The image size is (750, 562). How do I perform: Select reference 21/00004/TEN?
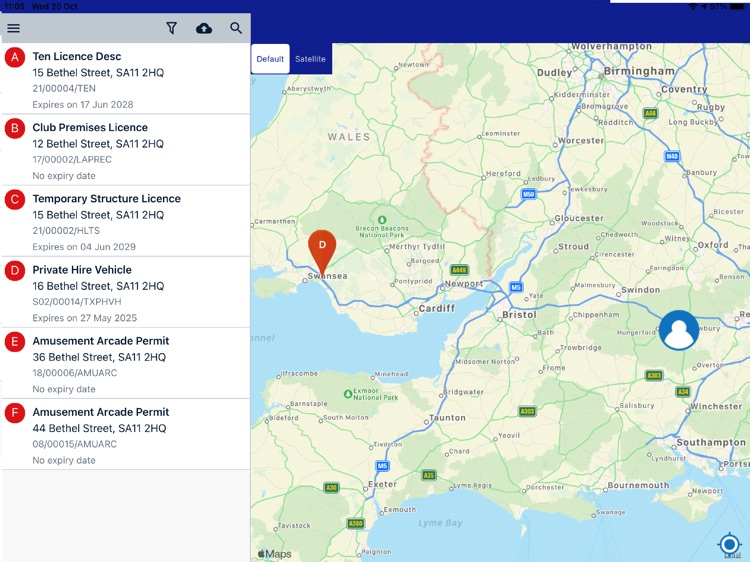coord(64,88)
